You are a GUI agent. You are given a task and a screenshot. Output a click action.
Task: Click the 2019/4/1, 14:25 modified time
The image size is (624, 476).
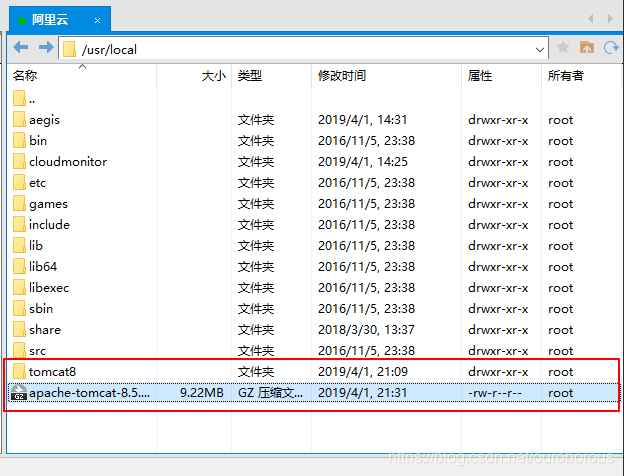point(363,162)
